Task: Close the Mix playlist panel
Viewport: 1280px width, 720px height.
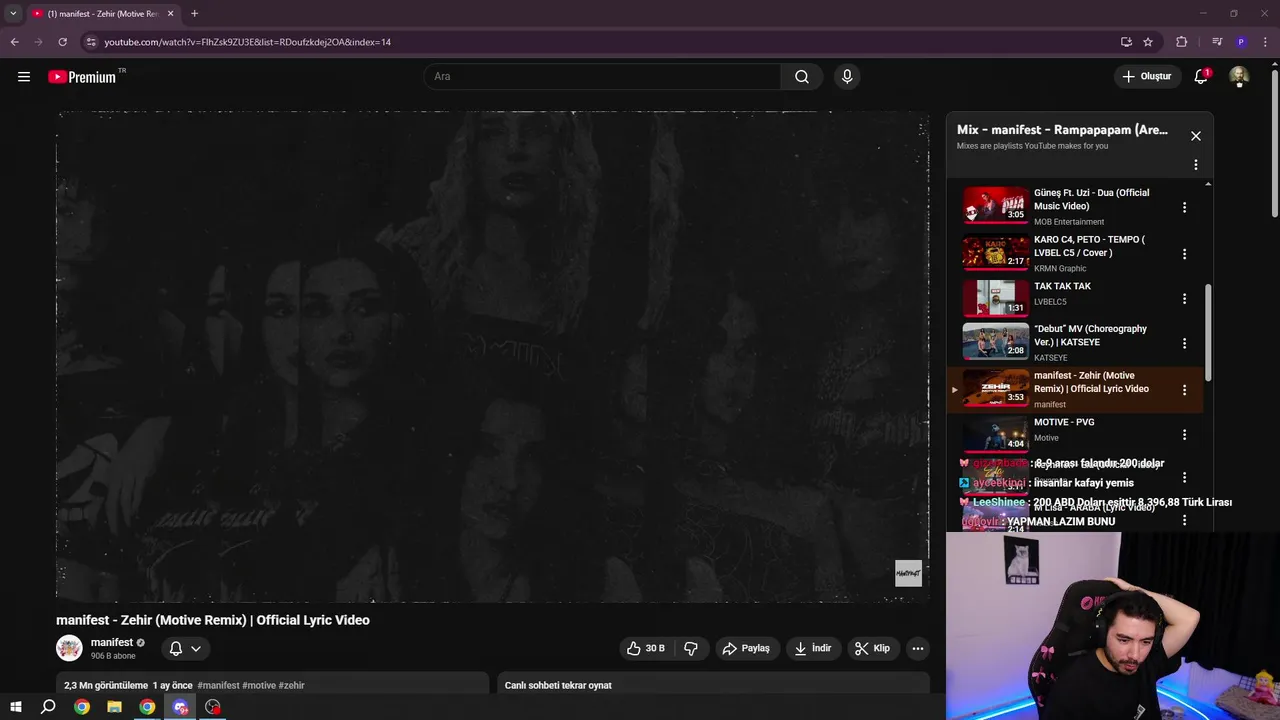Action: (x=1195, y=136)
